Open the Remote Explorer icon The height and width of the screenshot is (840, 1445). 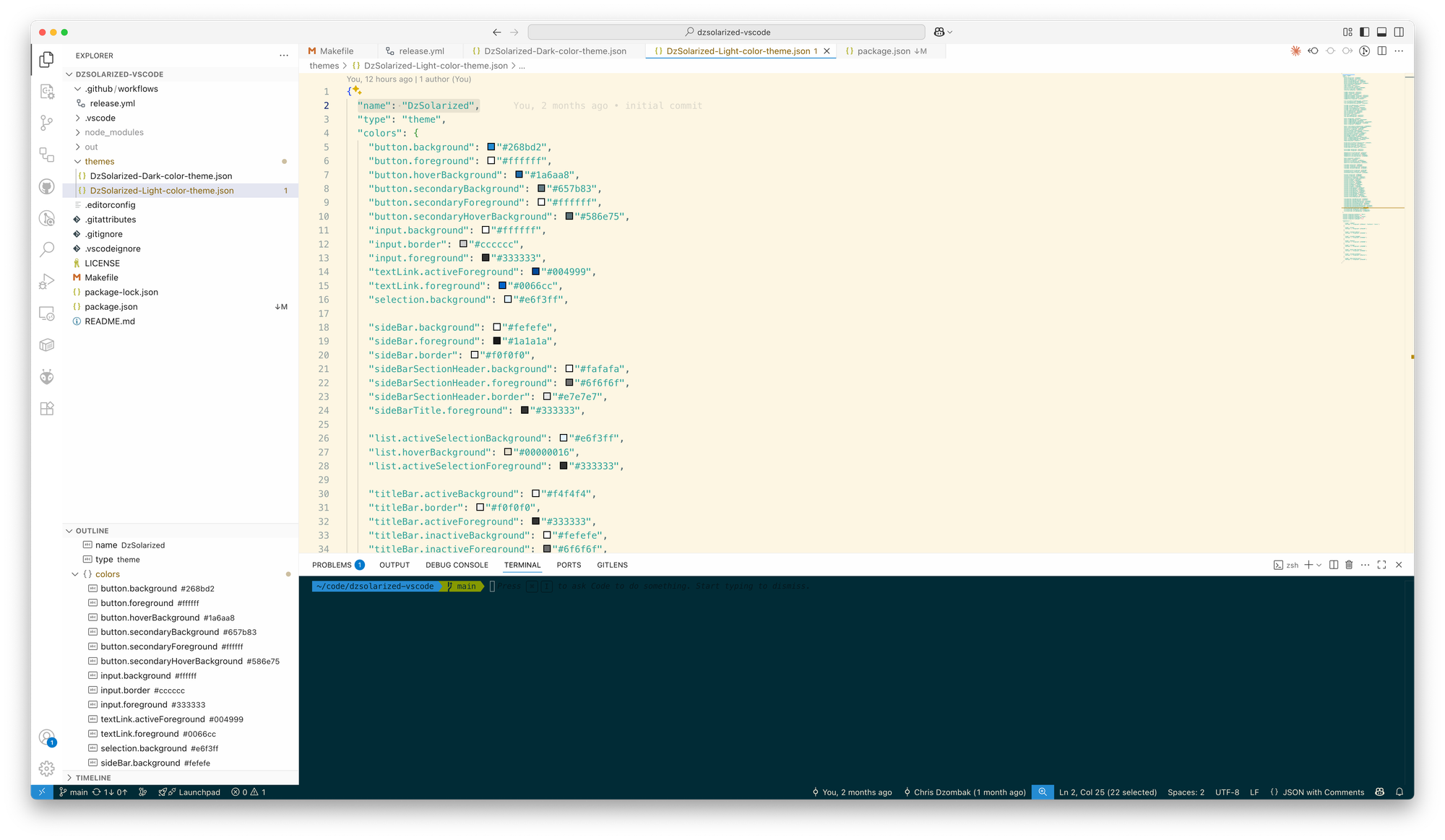pyautogui.click(x=46, y=312)
